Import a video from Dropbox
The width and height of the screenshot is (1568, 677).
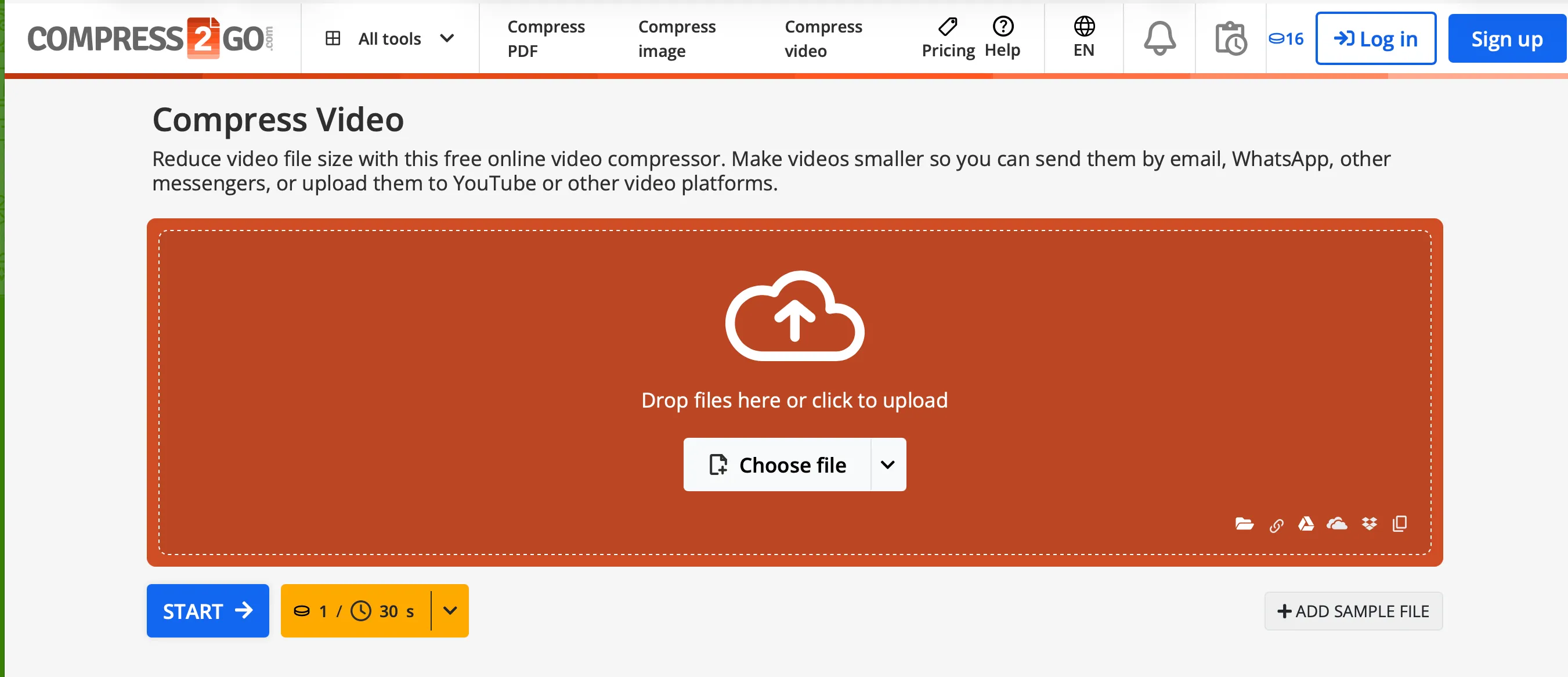[1370, 524]
